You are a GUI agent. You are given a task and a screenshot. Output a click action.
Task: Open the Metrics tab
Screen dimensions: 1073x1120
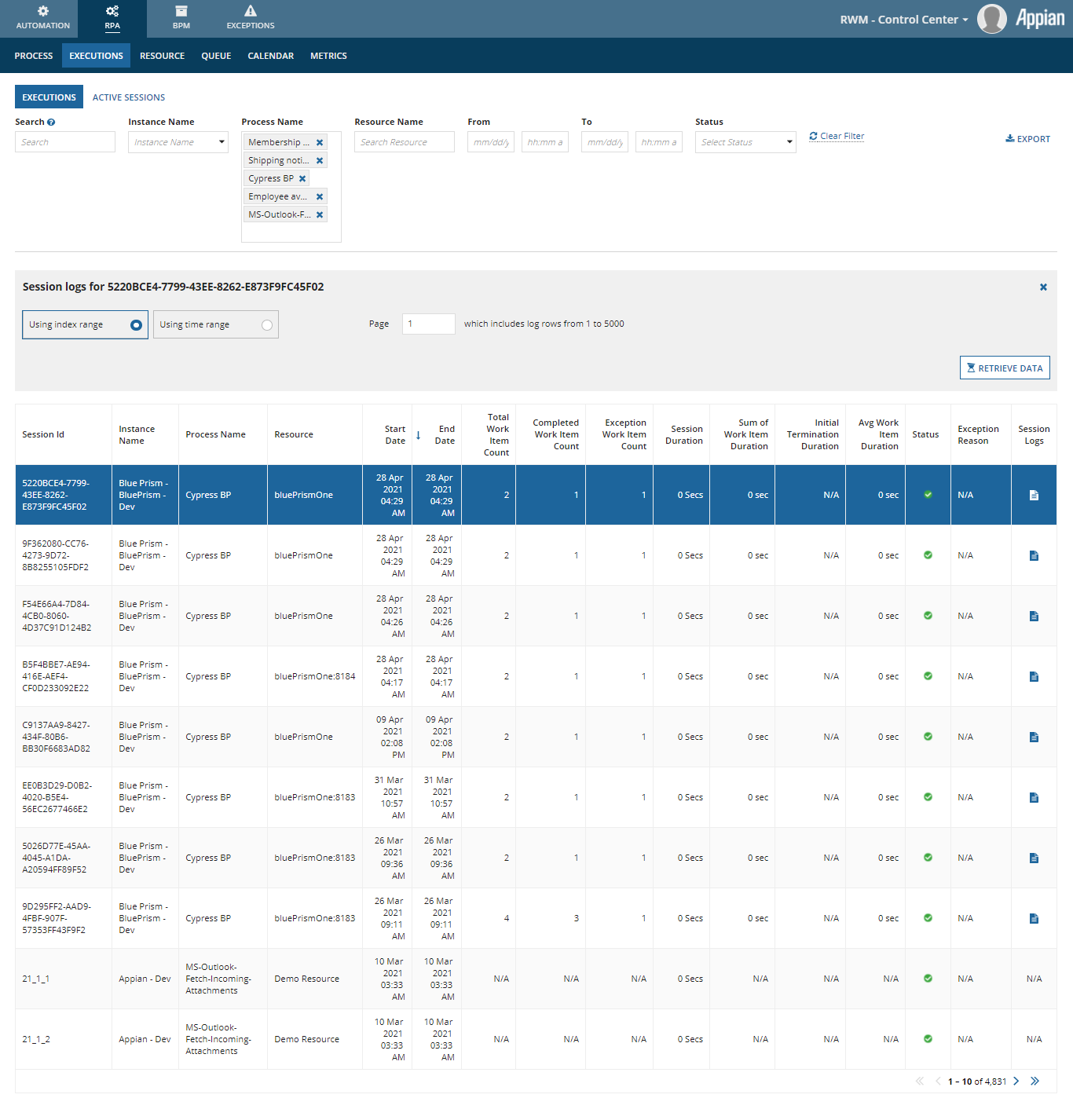click(x=328, y=56)
